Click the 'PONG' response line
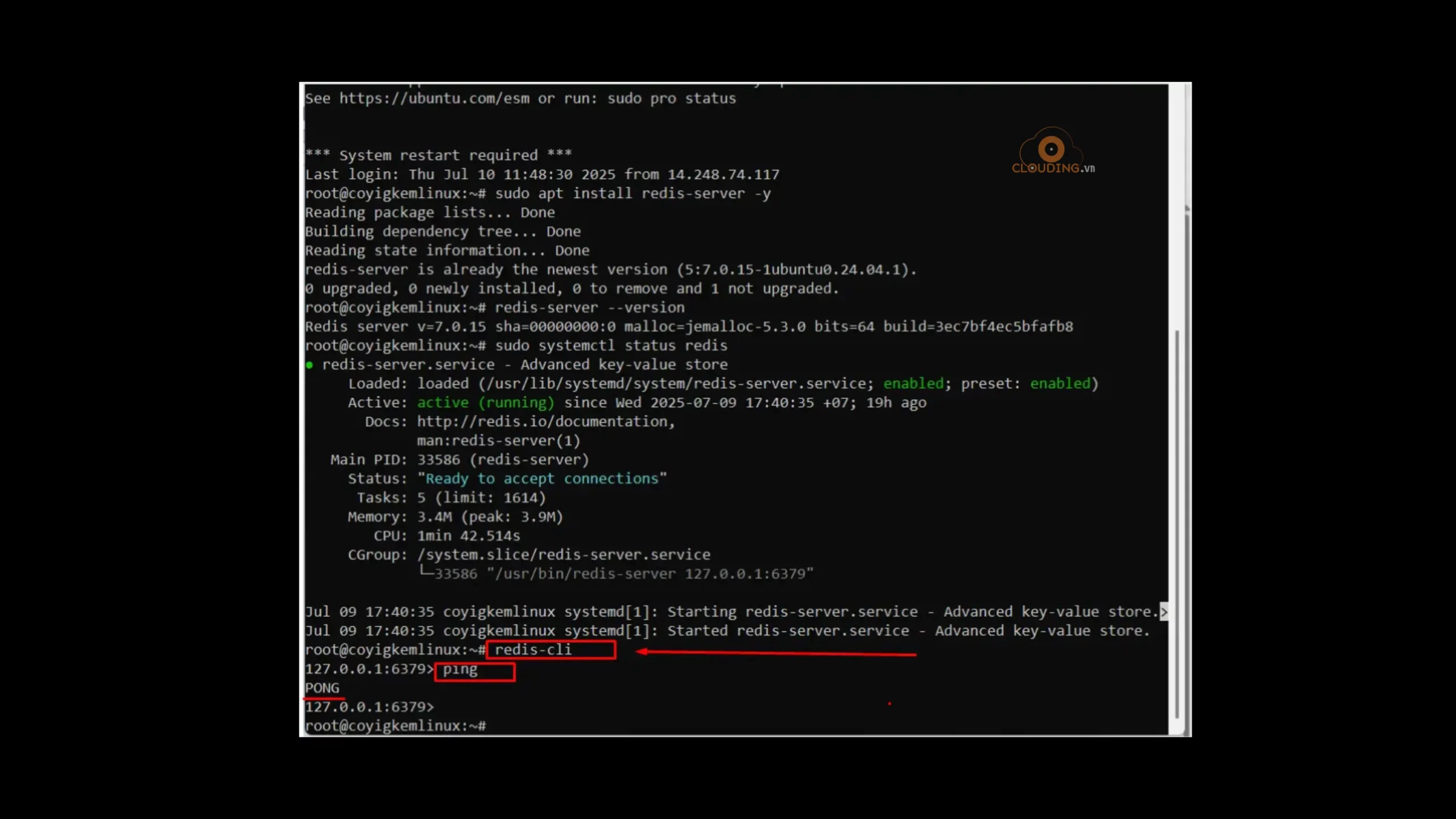This screenshot has width=1456, height=819. pos(322,688)
